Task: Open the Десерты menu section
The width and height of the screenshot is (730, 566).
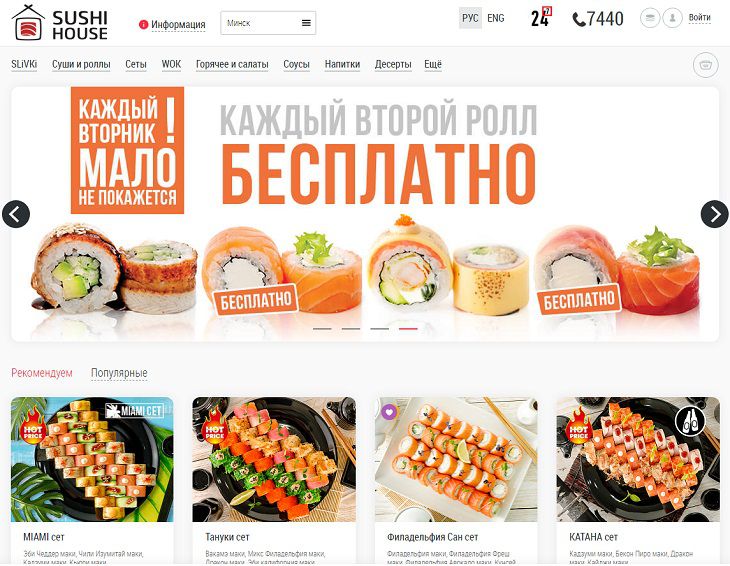Action: 393,64
